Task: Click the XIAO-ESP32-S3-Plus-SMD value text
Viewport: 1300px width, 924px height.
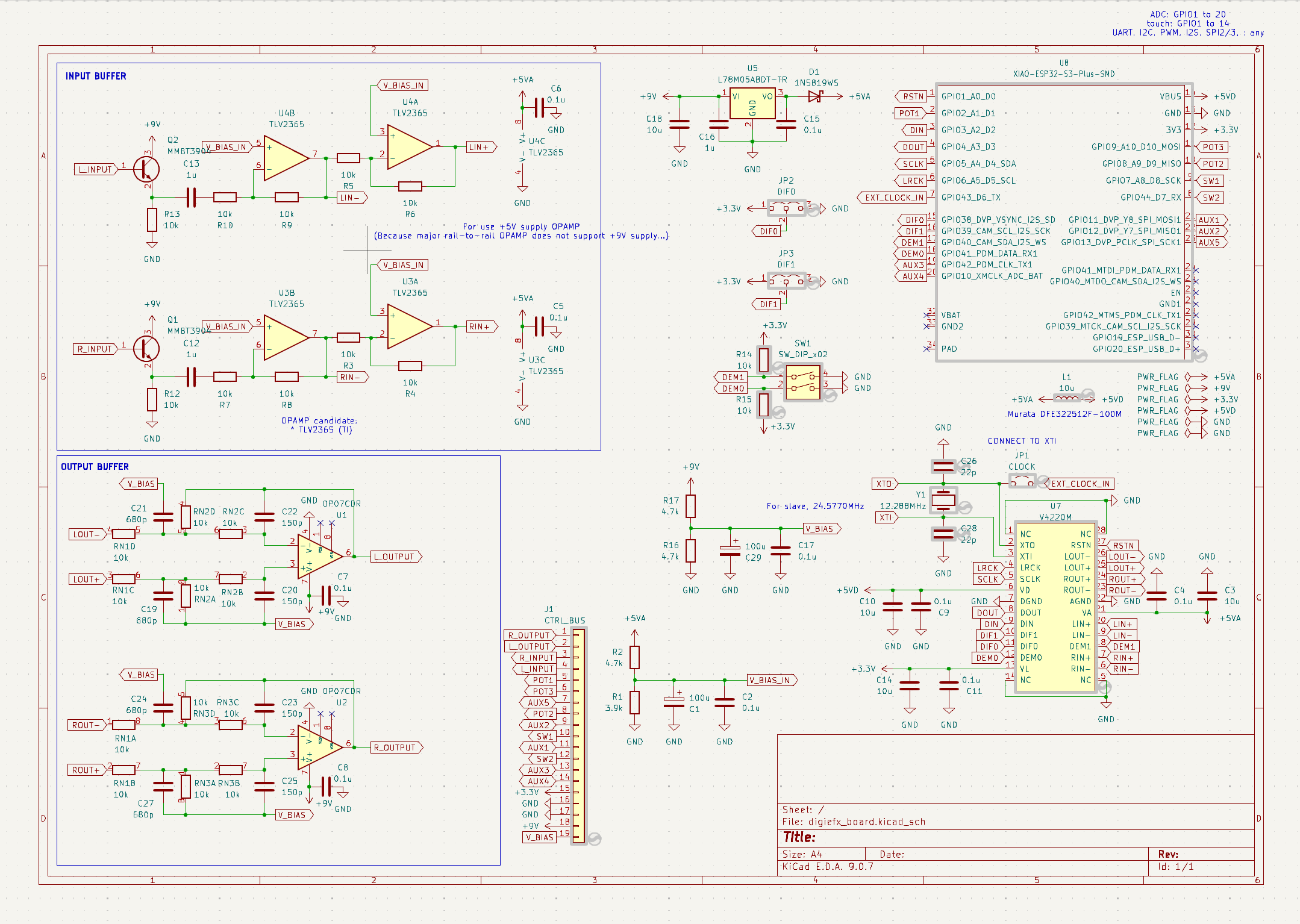Action: pyautogui.click(x=1064, y=74)
